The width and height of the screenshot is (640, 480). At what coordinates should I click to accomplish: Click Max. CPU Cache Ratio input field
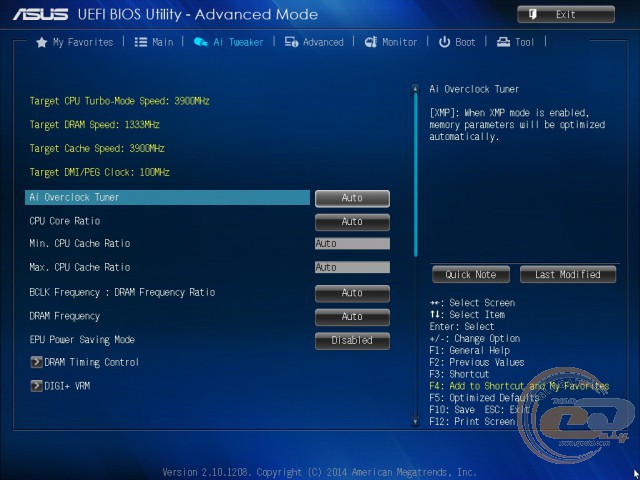coord(352,267)
